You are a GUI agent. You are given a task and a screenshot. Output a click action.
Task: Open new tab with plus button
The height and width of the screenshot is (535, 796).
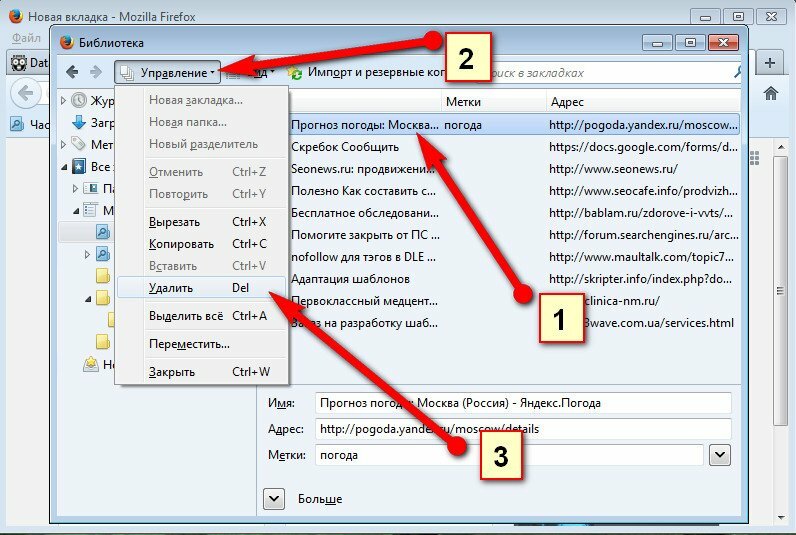coord(771,62)
